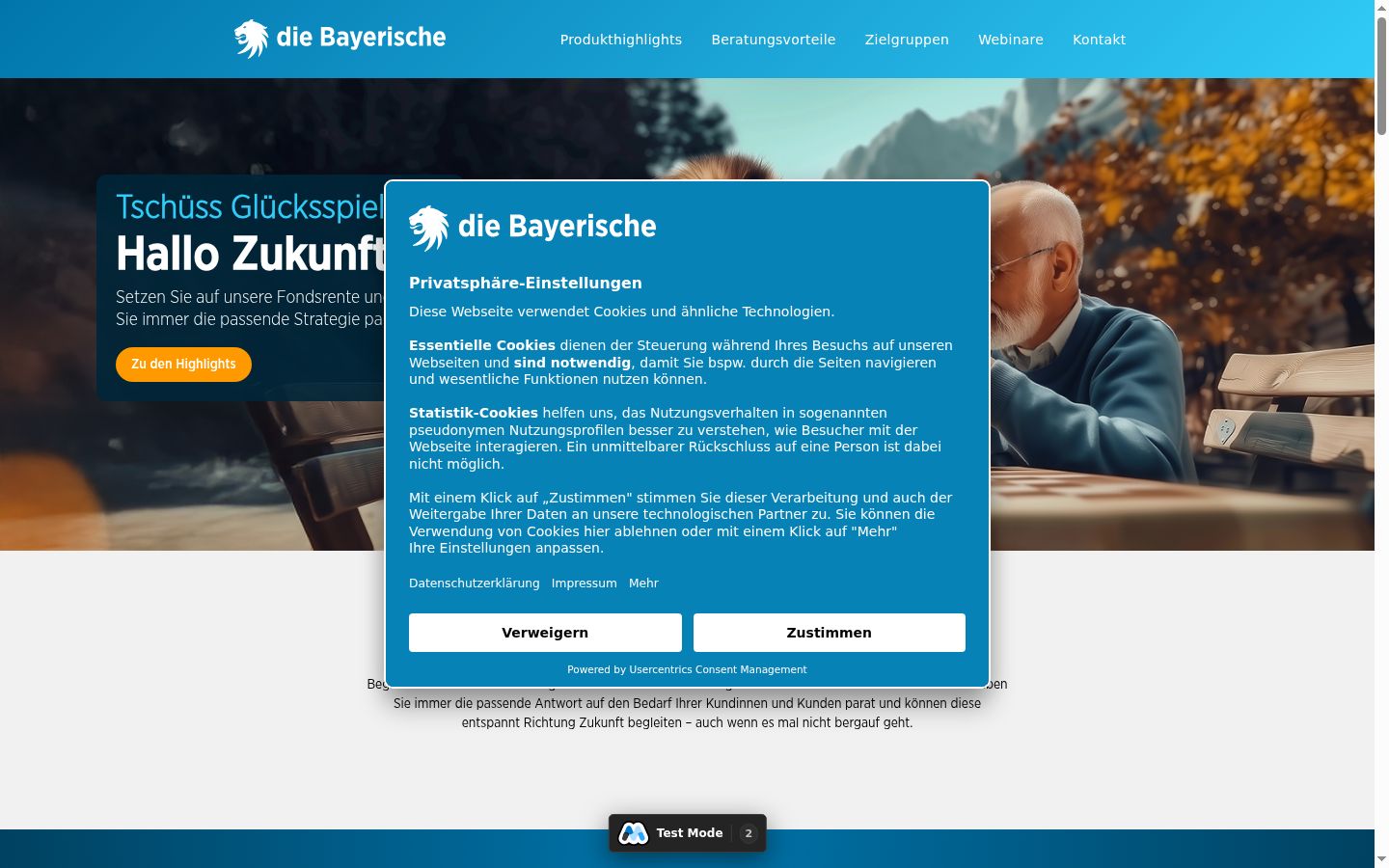
Task: Click the Test Mode counter showing 2
Action: pos(749,833)
